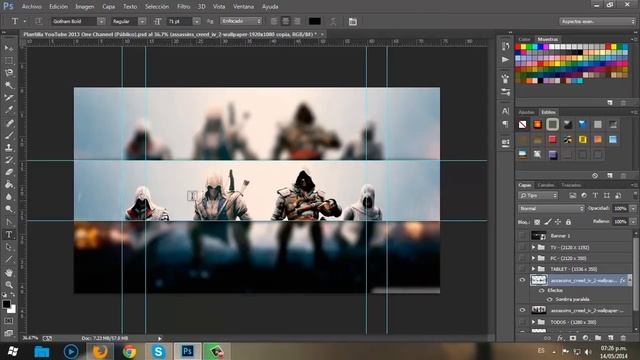
Task: Hide the Sombra paralela effect
Action: click(550, 299)
